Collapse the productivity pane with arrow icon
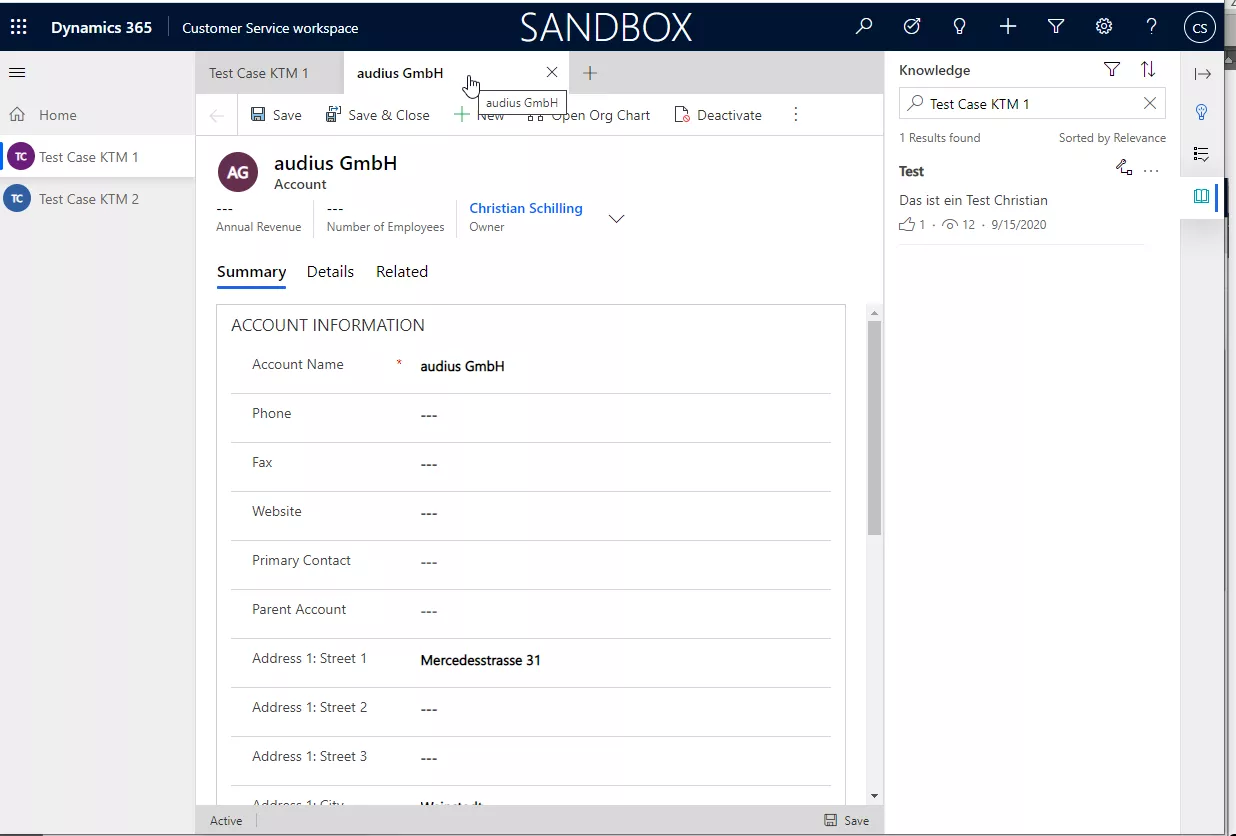Image resolution: width=1236 pixels, height=836 pixels. coord(1202,74)
